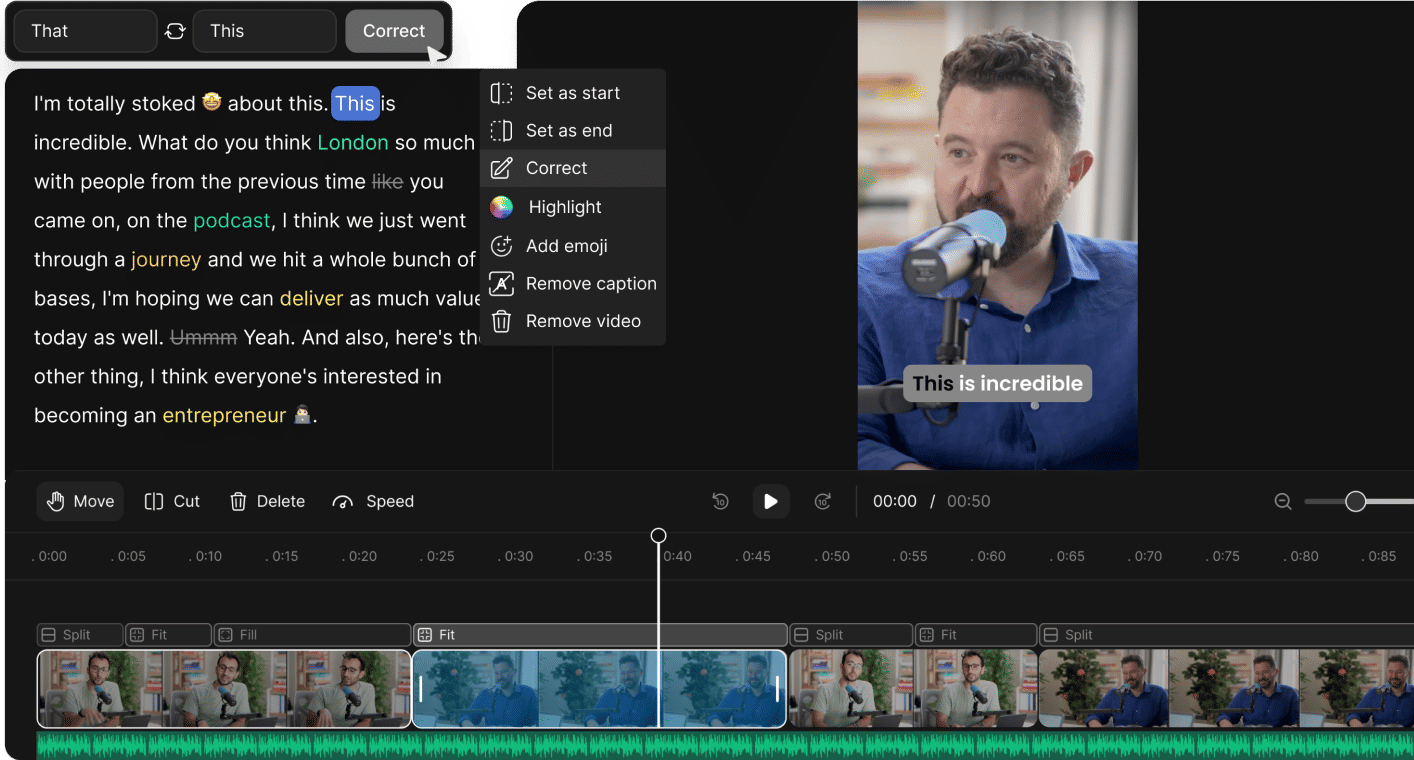Click the zoom out magnifier icon
The width and height of the screenshot is (1414, 760).
(1283, 501)
